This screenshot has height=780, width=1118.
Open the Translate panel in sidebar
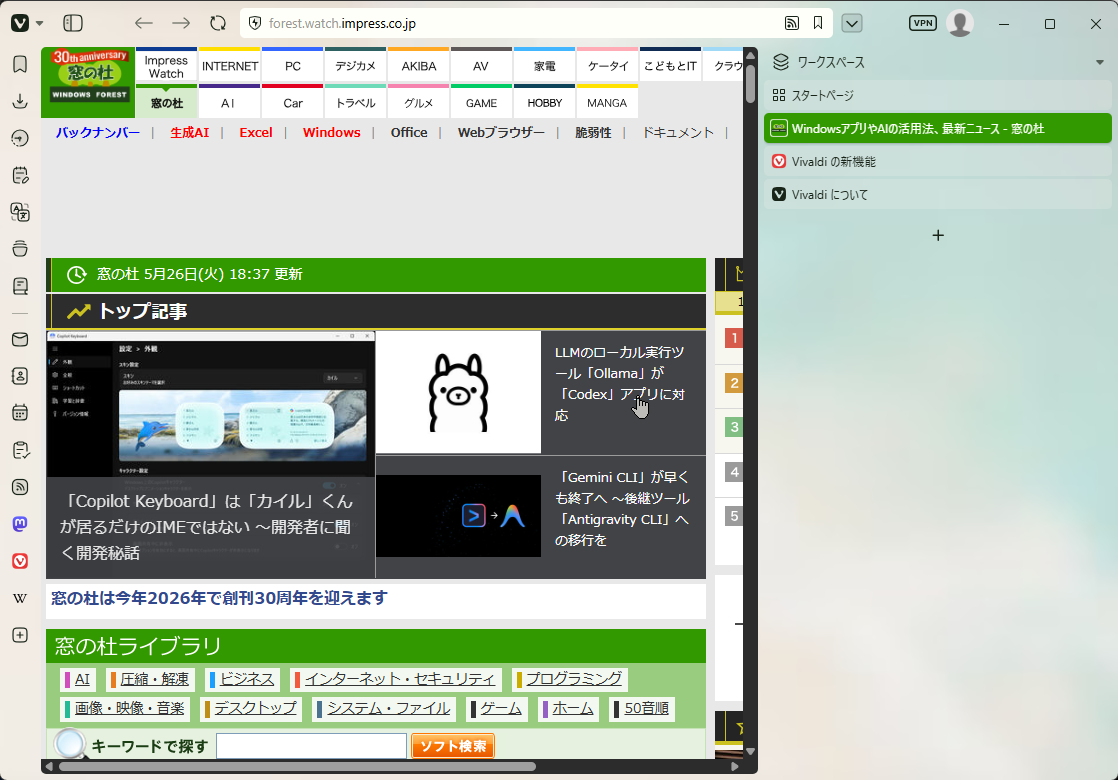(x=20, y=212)
